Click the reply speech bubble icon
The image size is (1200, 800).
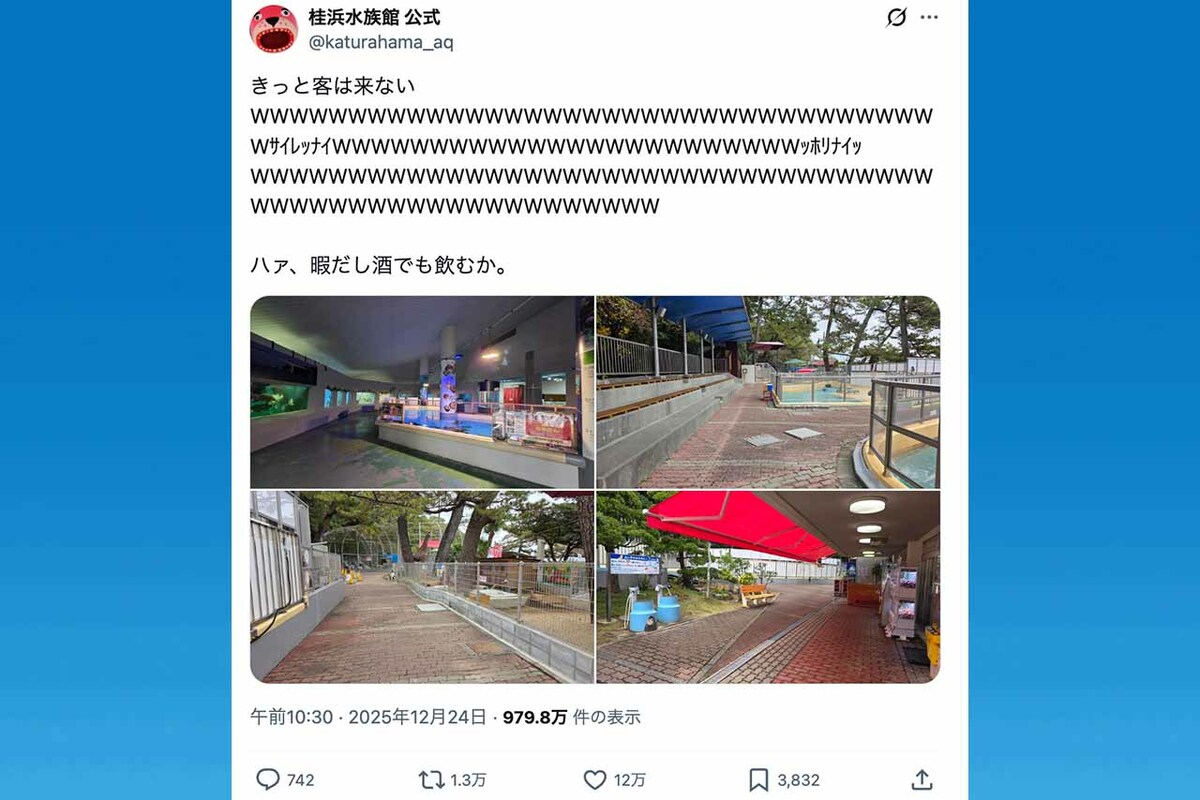[268, 780]
